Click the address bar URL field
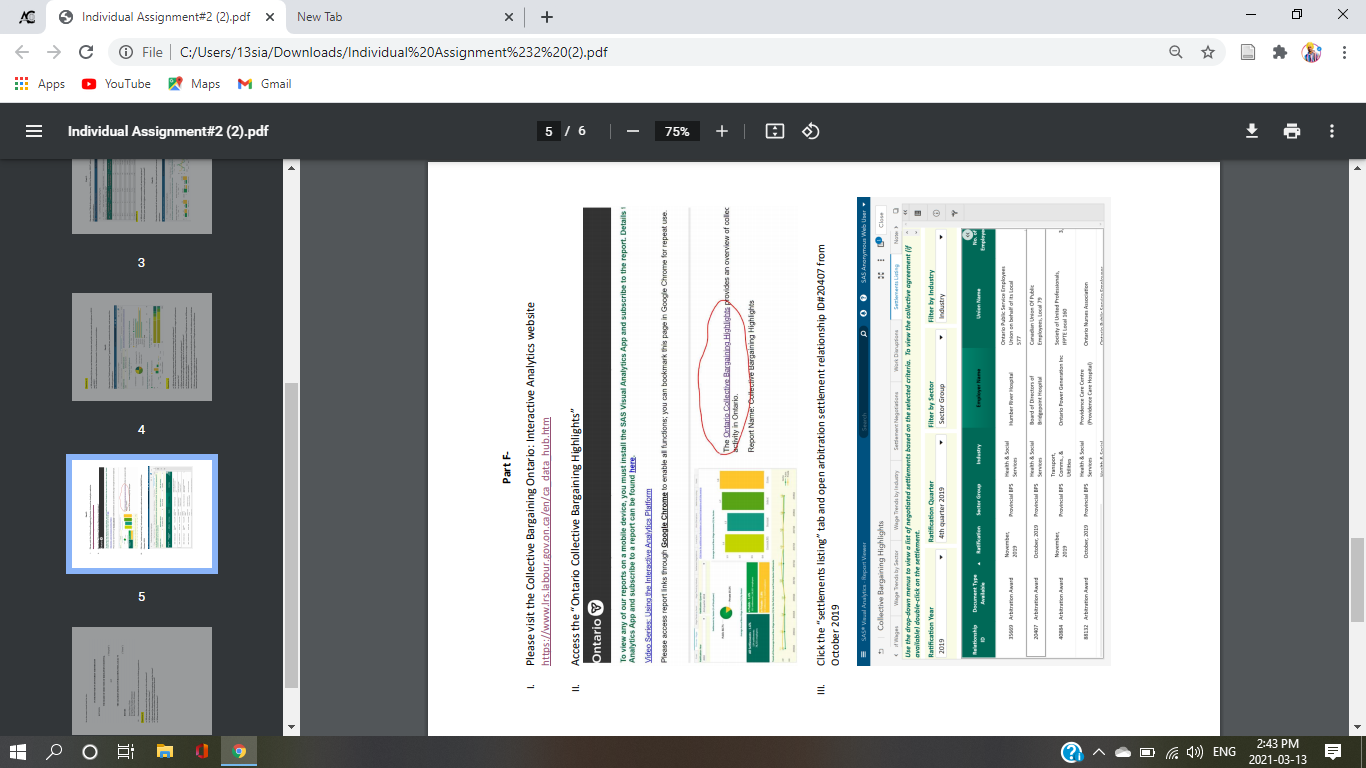The height and width of the screenshot is (768, 1366). pos(640,52)
